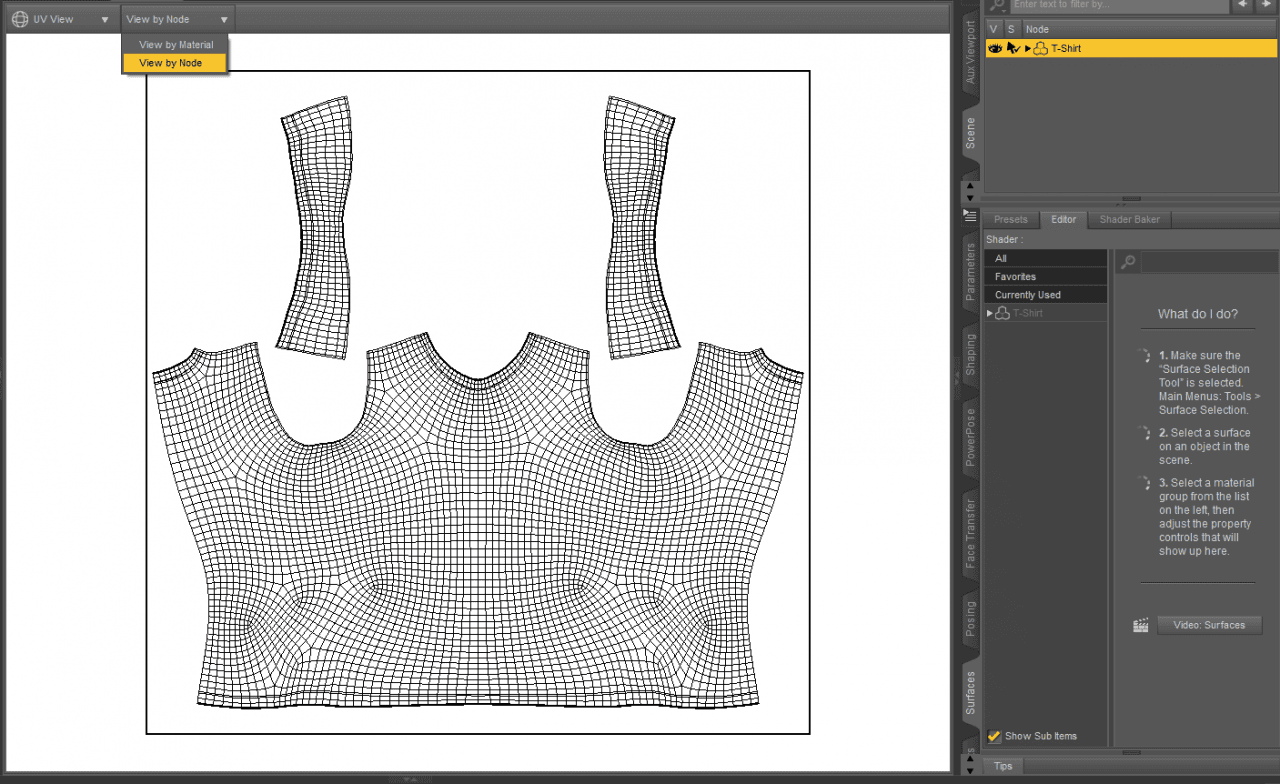Click the back arrow beside the filter field
The width and height of the screenshot is (1280, 784).
(1240, 5)
